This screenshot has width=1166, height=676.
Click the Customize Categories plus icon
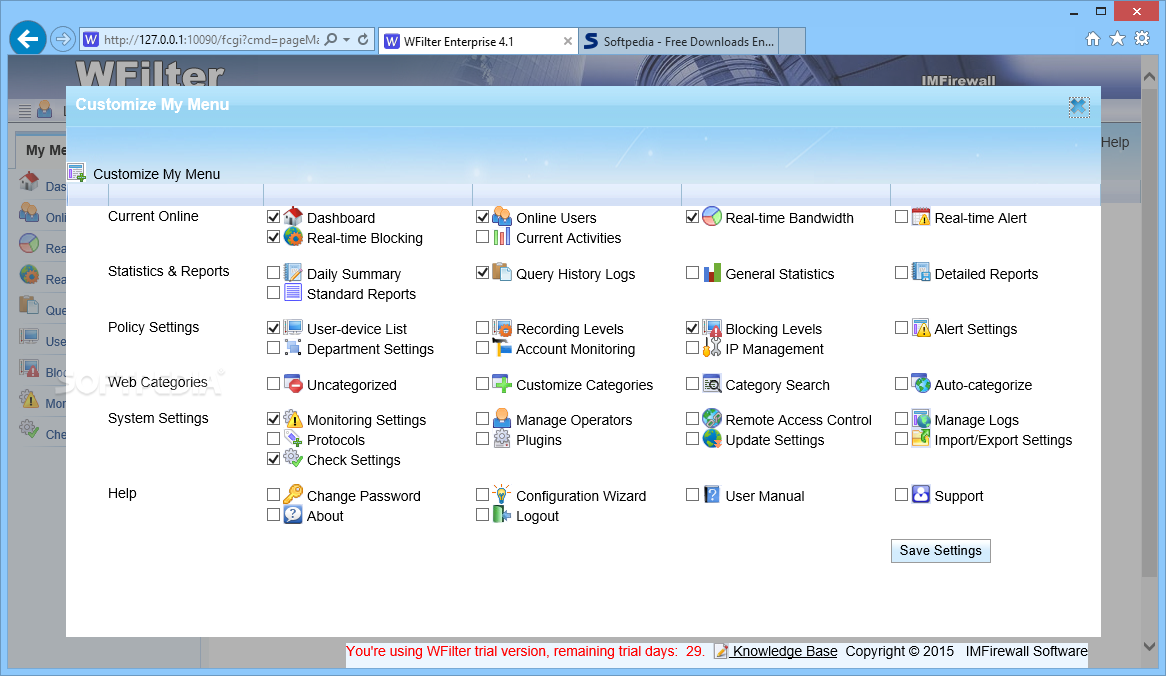coord(502,383)
